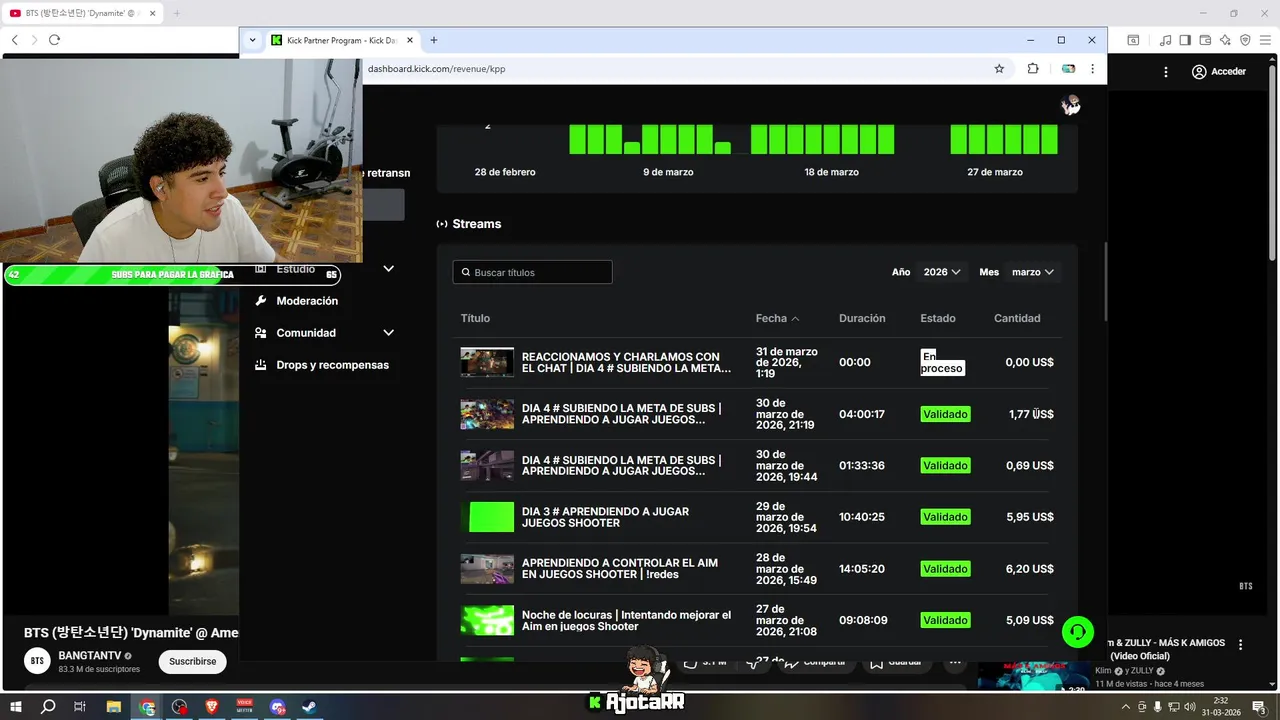Viewport: 1280px width, 720px height.
Task: Open the Chrome three-dot menu
Action: tap(1092, 69)
